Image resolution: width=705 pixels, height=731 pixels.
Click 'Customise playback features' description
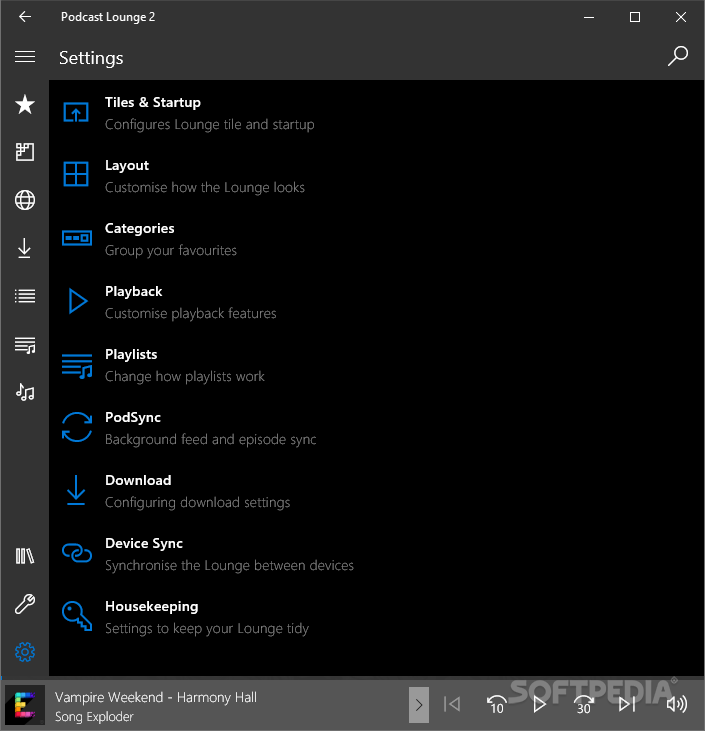coord(190,313)
